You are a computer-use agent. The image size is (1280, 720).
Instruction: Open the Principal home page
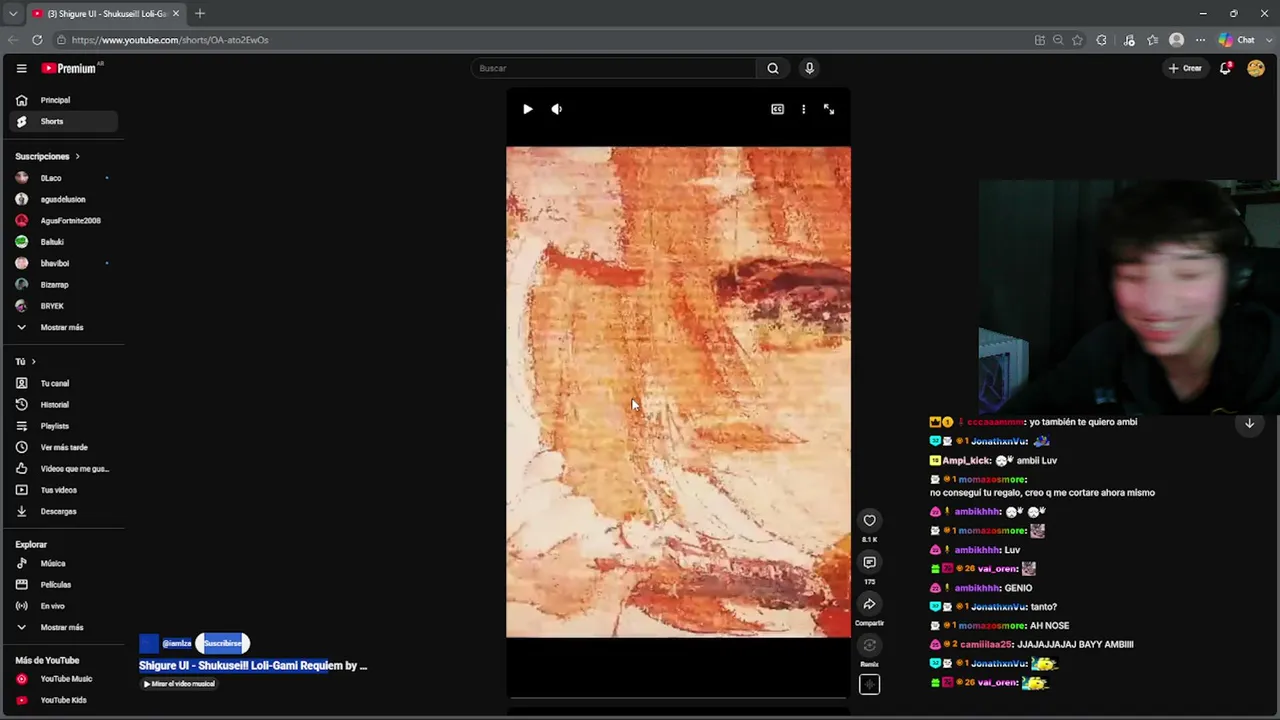click(64, 100)
